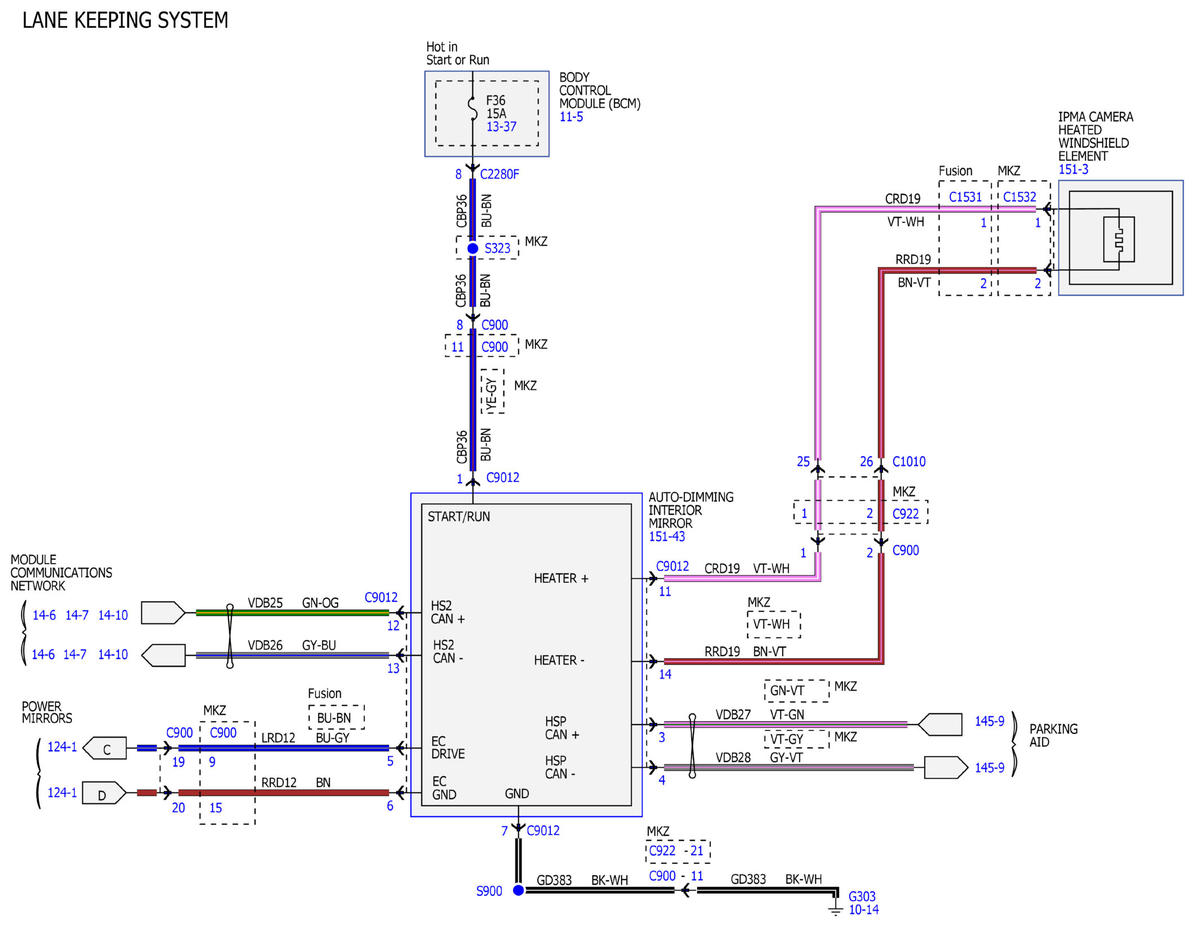
Task: Open the C1531 Fusion connector link
Action: [x=966, y=197]
